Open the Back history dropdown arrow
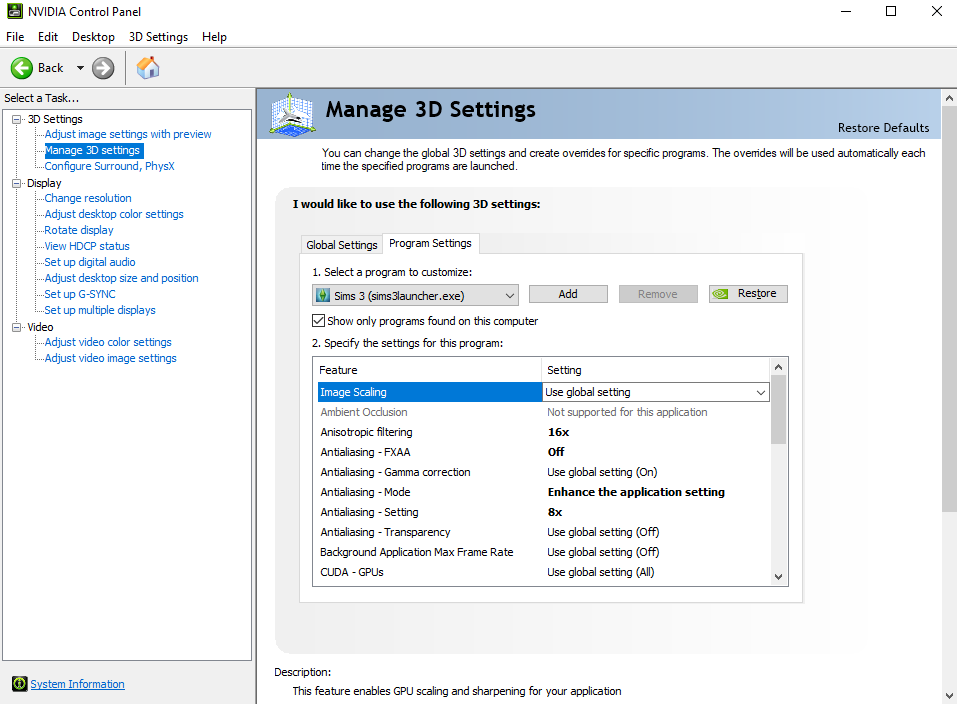The image size is (957, 704). (x=80, y=68)
